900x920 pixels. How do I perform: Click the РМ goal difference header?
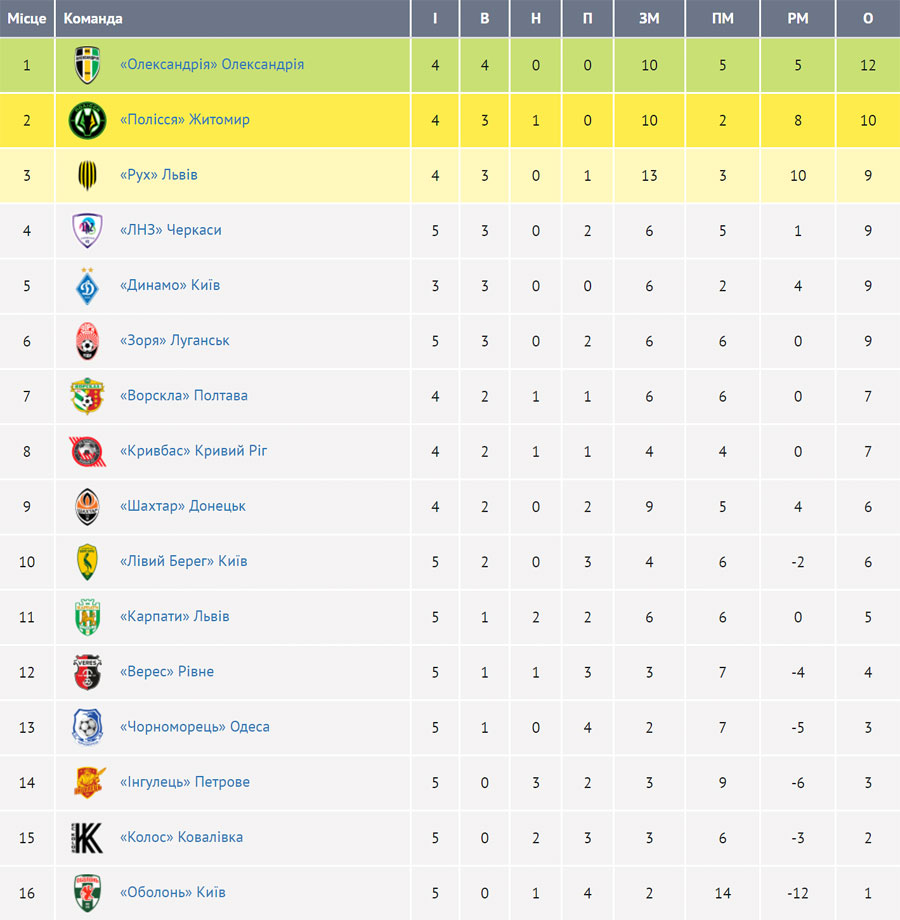coord(797,19)
